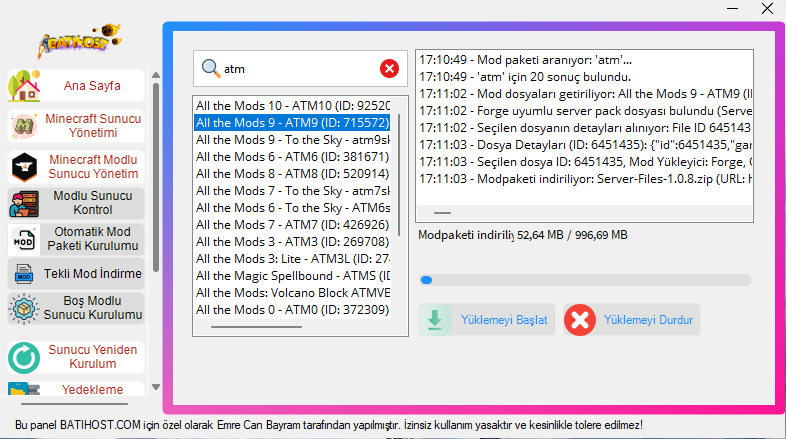Viewport: 786px width, 439px height.
Task: Select All the Mods 7 - ATM7
Action: click(292, 225)
